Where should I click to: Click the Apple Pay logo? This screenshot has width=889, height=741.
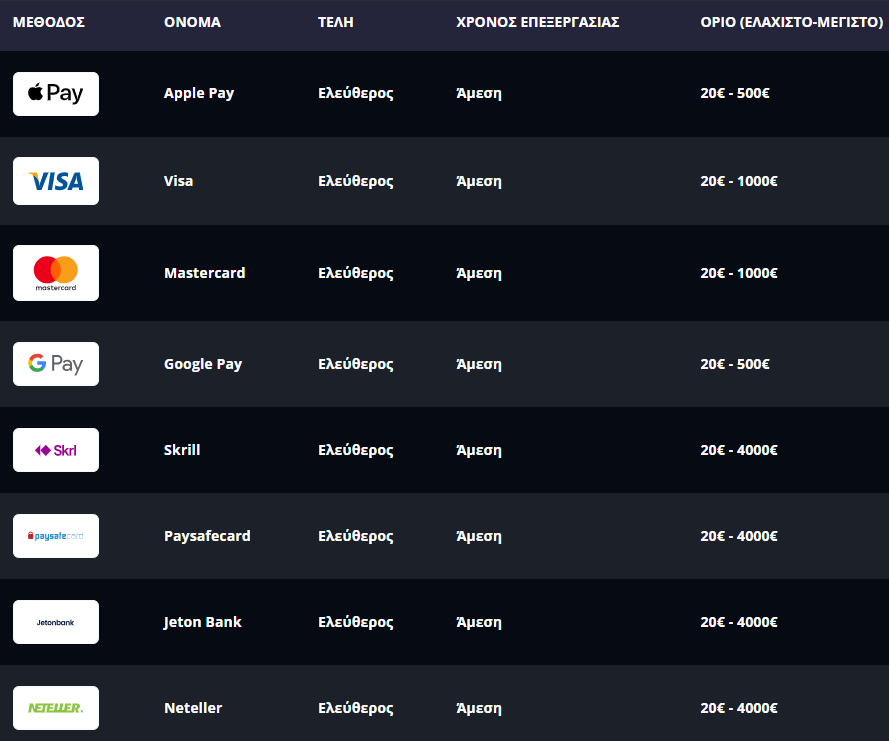click(x=56, y=94)
